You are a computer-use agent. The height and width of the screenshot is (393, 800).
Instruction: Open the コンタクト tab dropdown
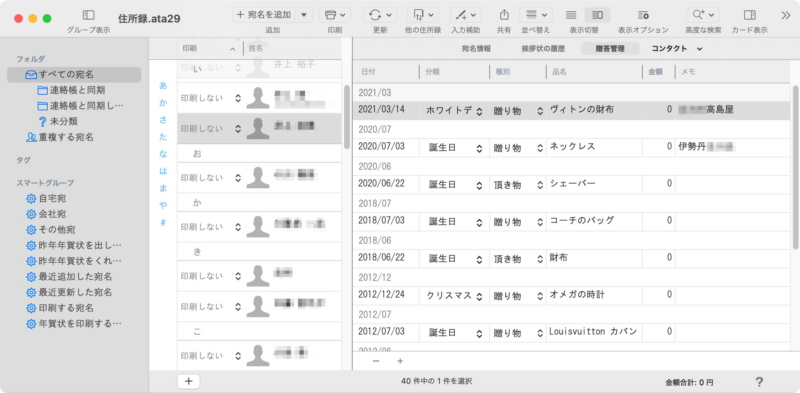[678, 48]
